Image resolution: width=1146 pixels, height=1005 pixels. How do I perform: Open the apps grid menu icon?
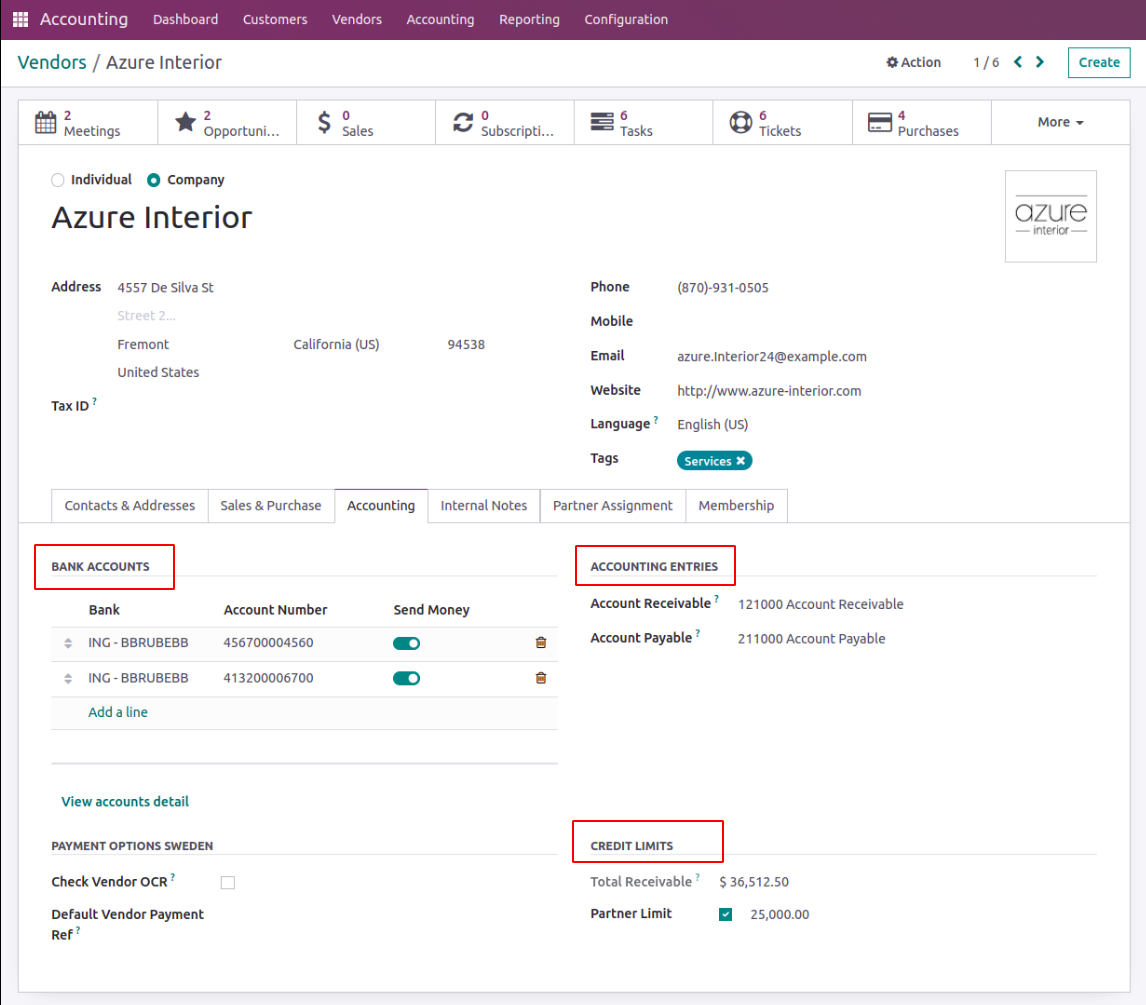(20, 20)
